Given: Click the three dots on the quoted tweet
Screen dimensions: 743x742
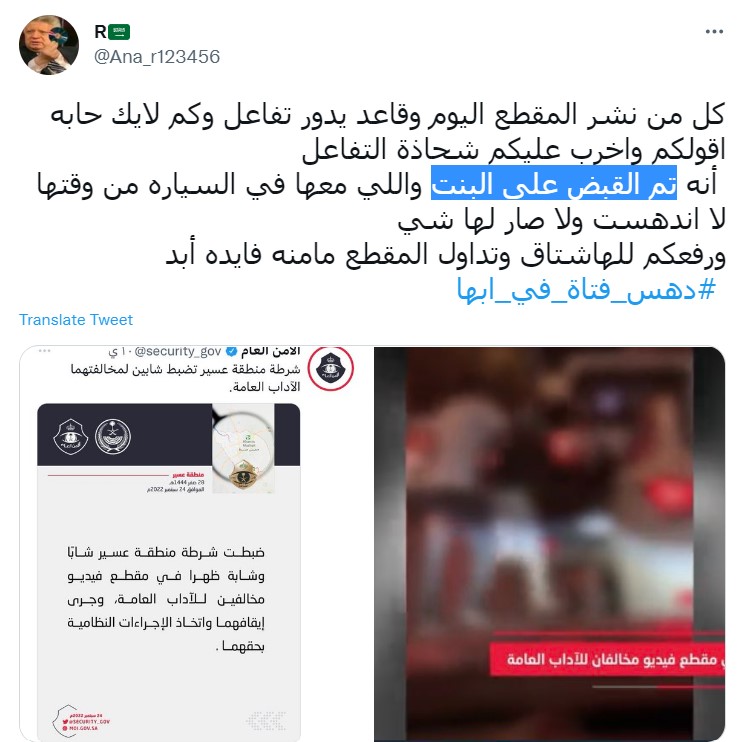Looking at the screenshot, I should (45, 351).
